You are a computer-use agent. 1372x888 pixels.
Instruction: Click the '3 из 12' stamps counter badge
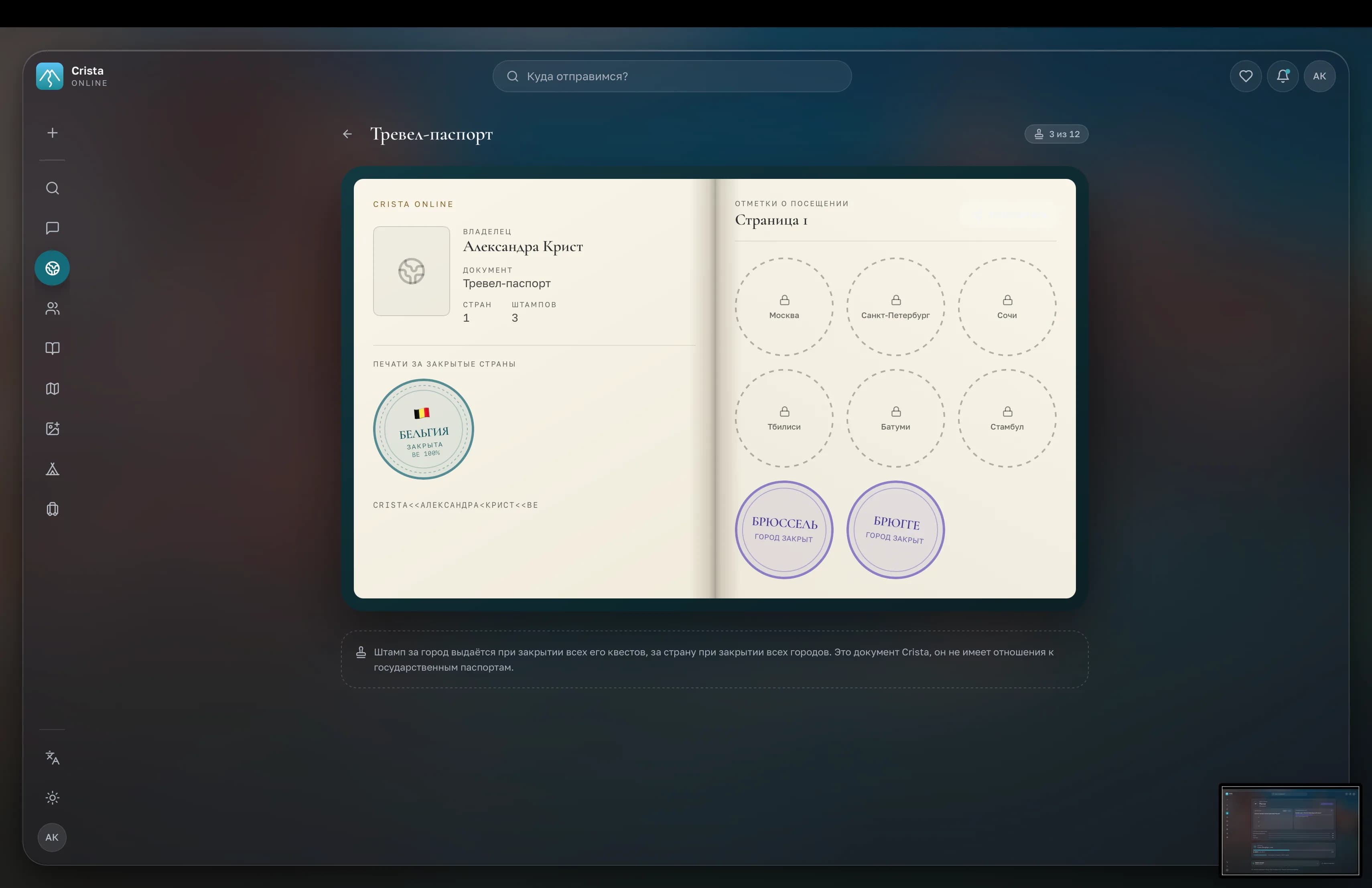pyautogui.click(x=1056, y=134)
